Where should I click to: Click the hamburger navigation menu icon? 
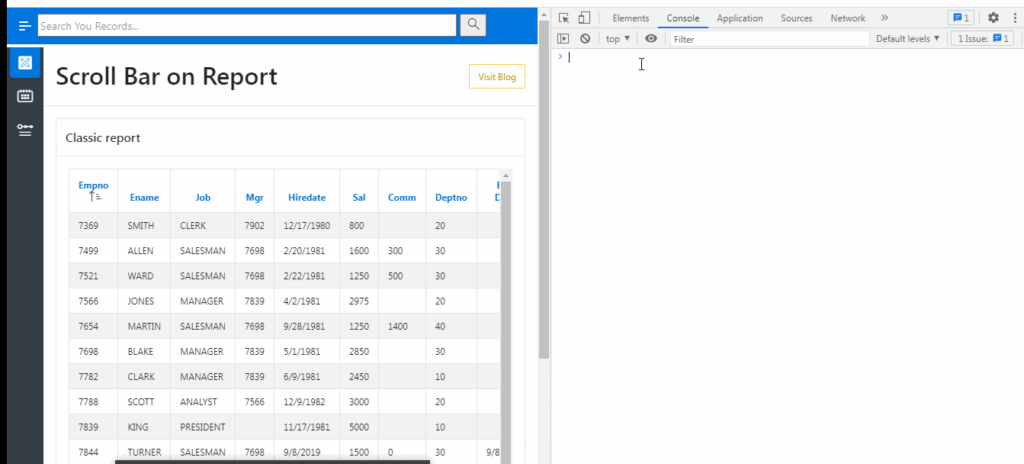(25, 25)
